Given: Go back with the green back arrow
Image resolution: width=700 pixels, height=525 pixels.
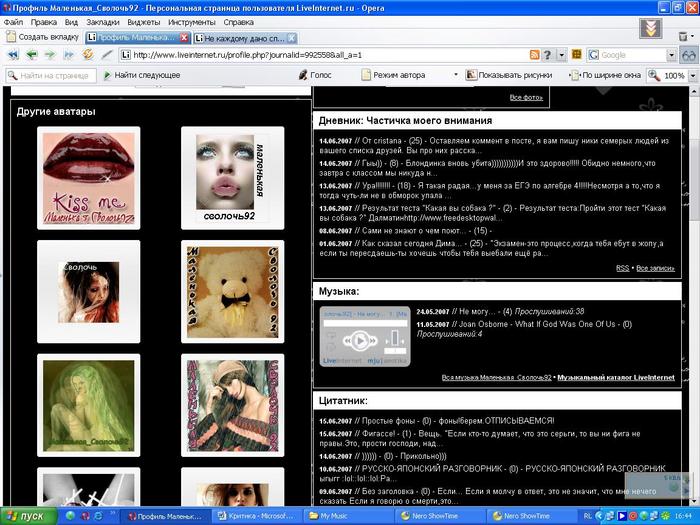Looking at the screenshot, I should (x=31, y=55).
